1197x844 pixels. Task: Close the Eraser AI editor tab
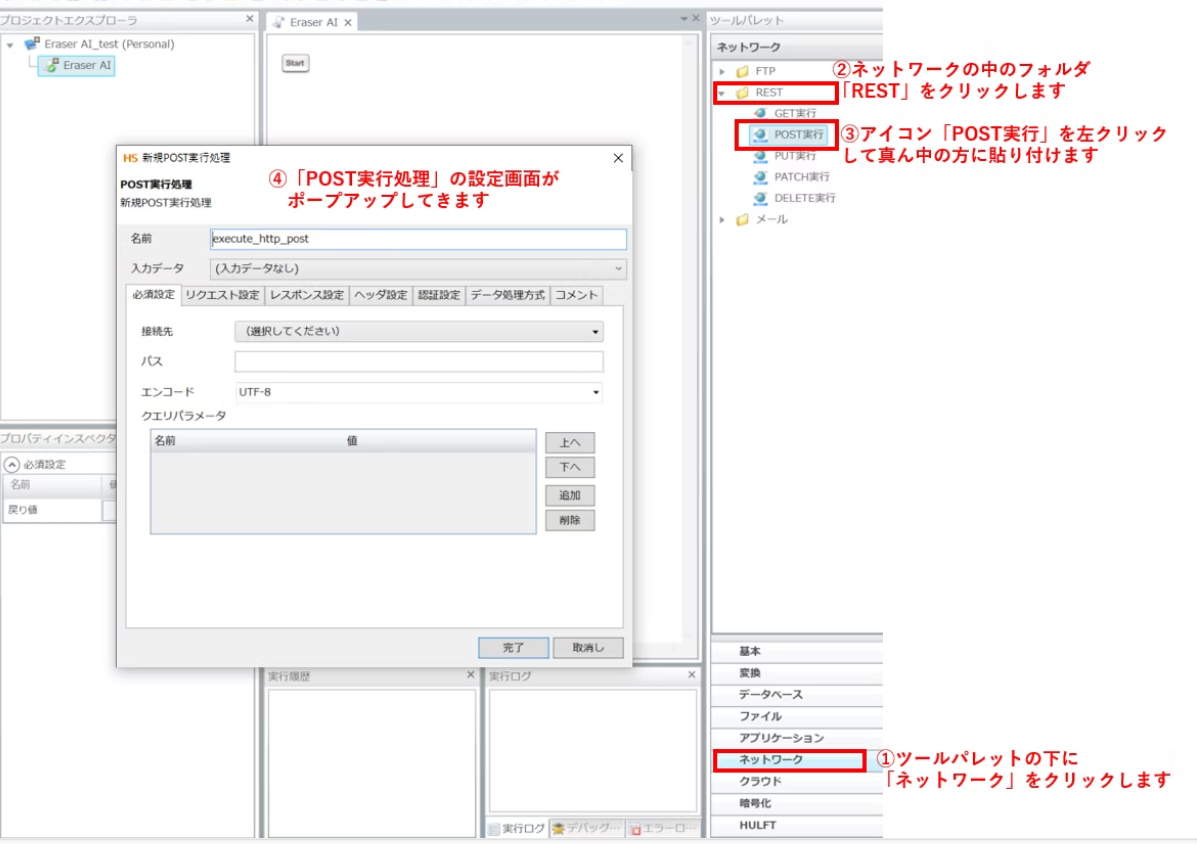(348, 23)
